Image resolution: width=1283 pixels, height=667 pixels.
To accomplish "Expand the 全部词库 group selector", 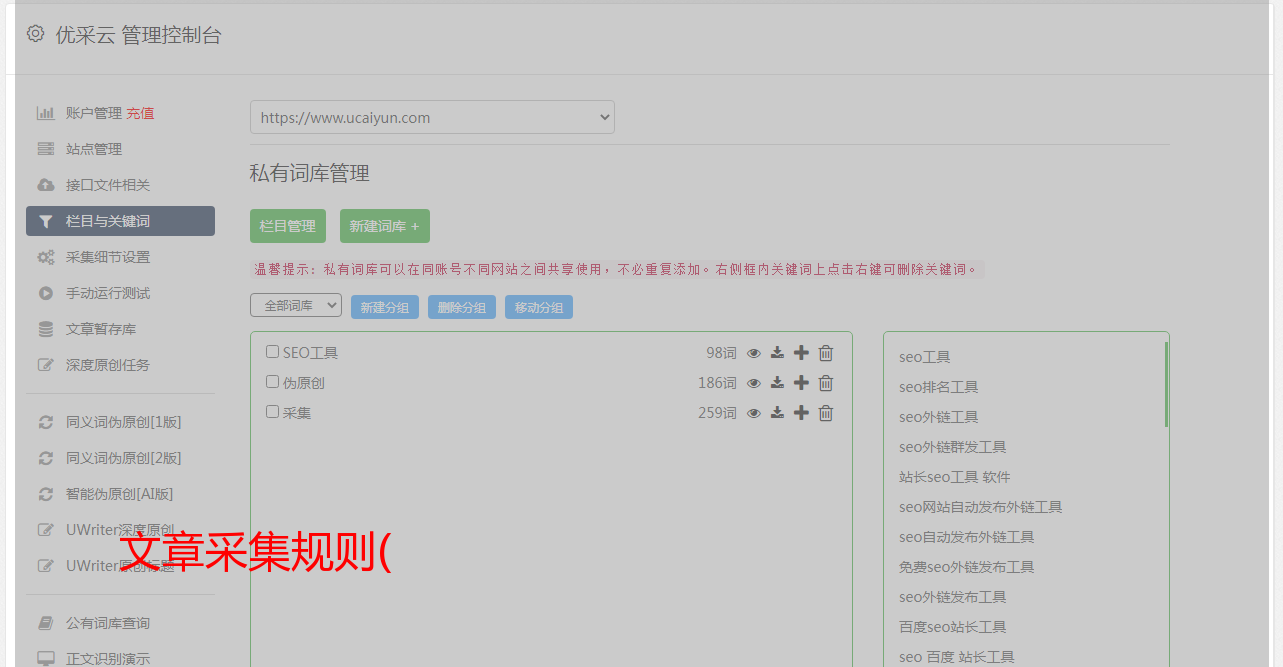I will pyautogui.click(x=296, y=306).
